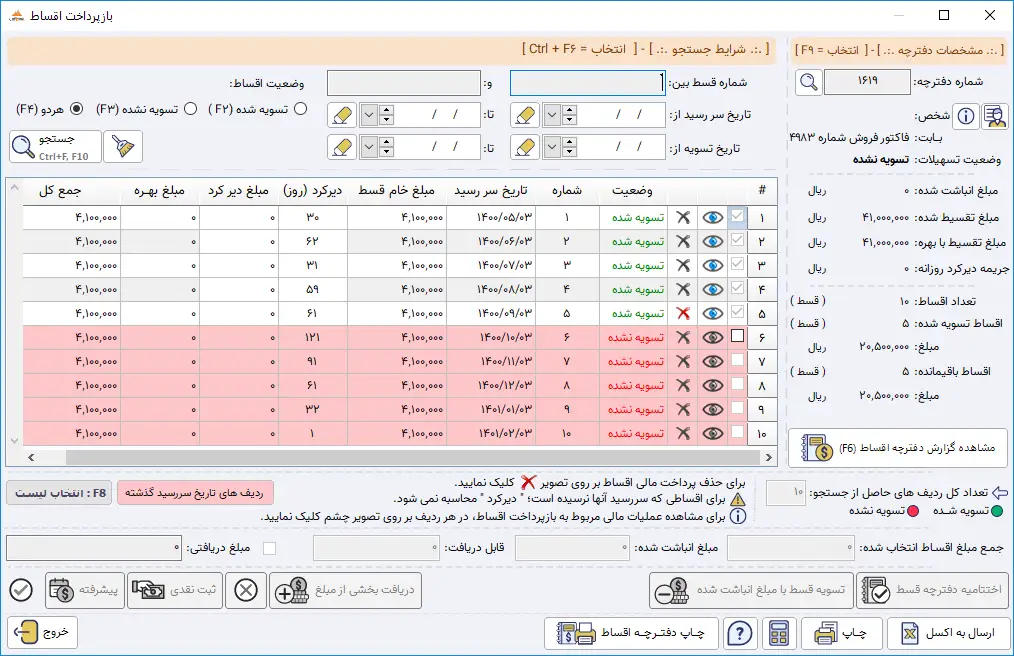This screenshot has height=656, width=1014.
Task: Check the checkbox for installment row 6
Action: point(738,337)
